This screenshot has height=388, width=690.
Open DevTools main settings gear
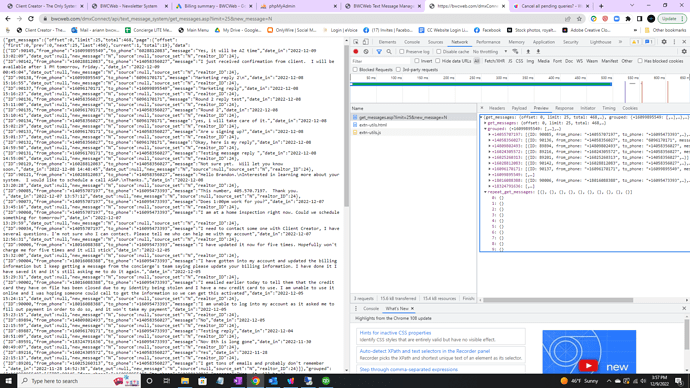coord(664,42)
